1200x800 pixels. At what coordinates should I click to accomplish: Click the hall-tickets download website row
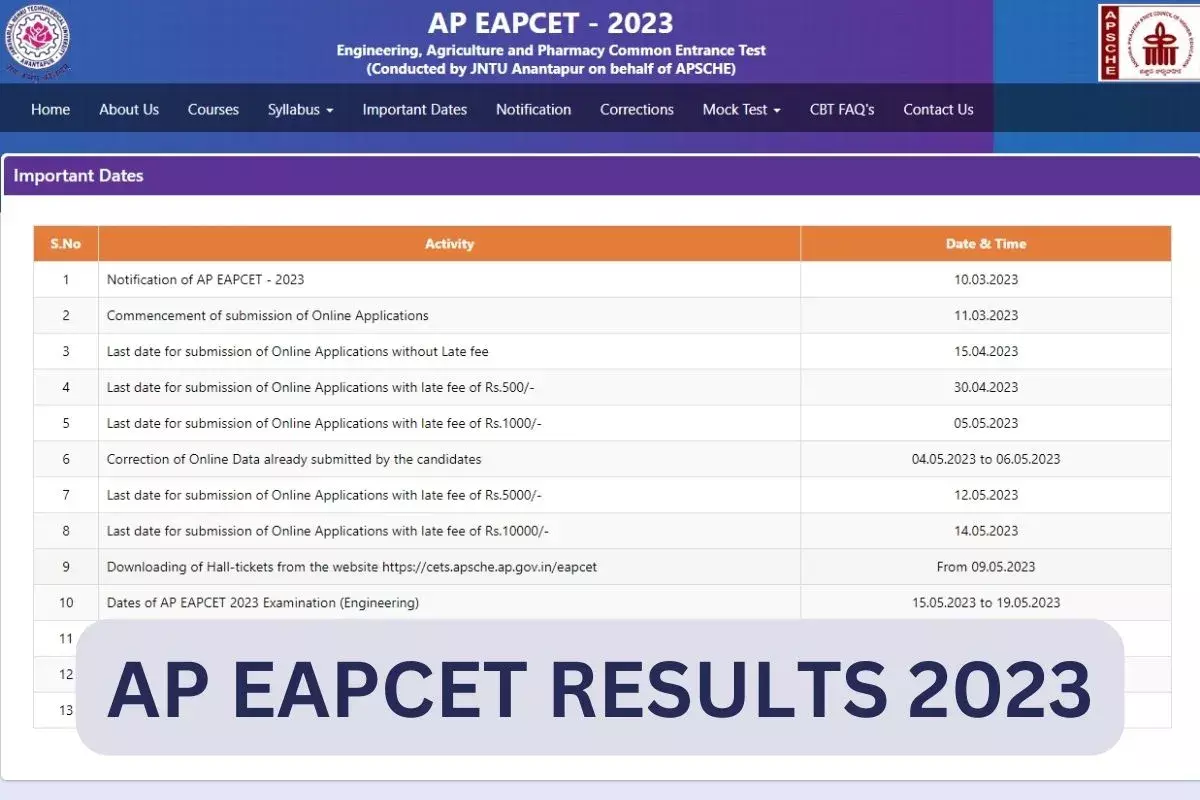click(x=352, y=567)
